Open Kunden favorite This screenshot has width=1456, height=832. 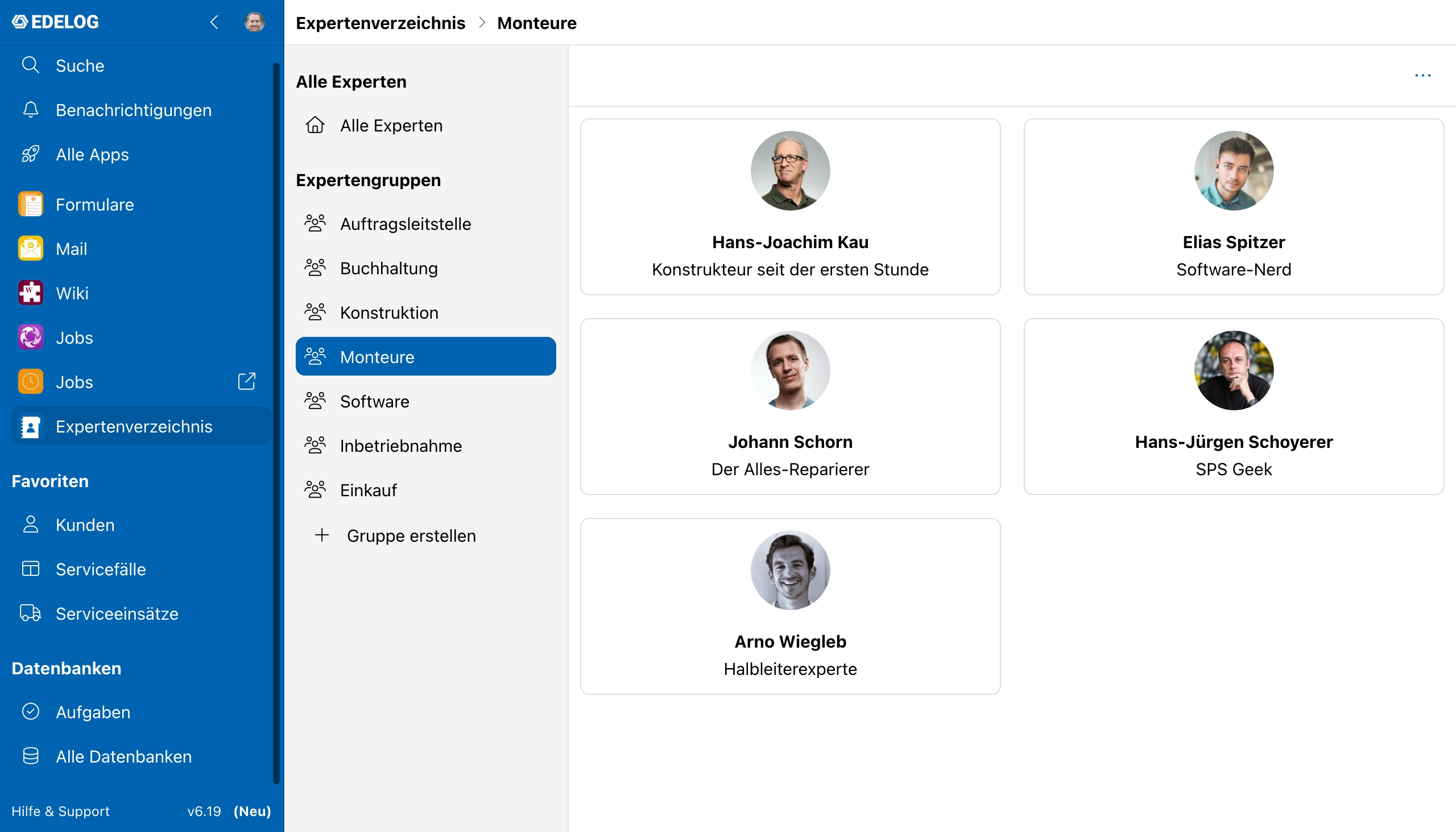[x=142, y=525]
